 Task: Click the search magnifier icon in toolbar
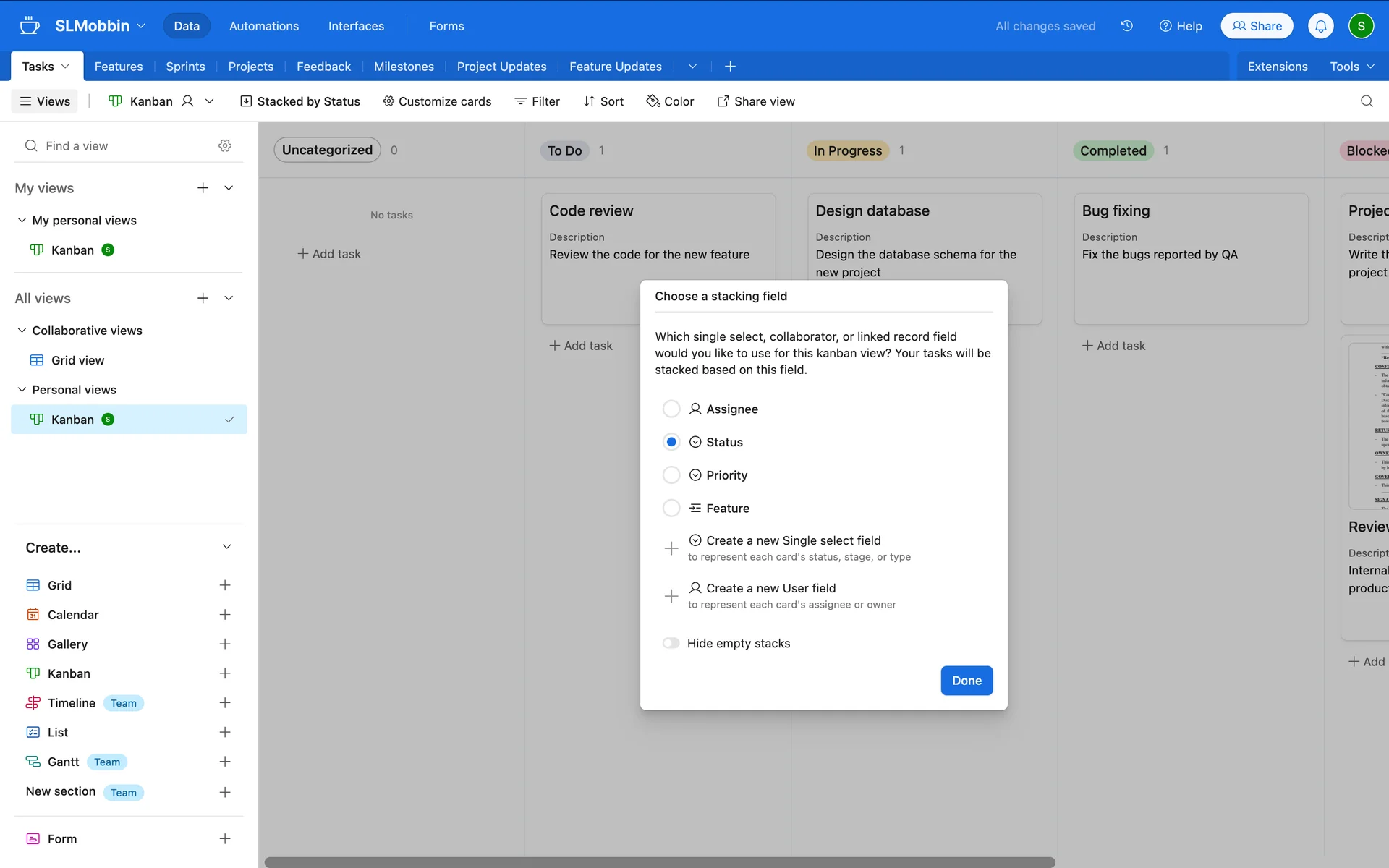(x=1366, y=101)
